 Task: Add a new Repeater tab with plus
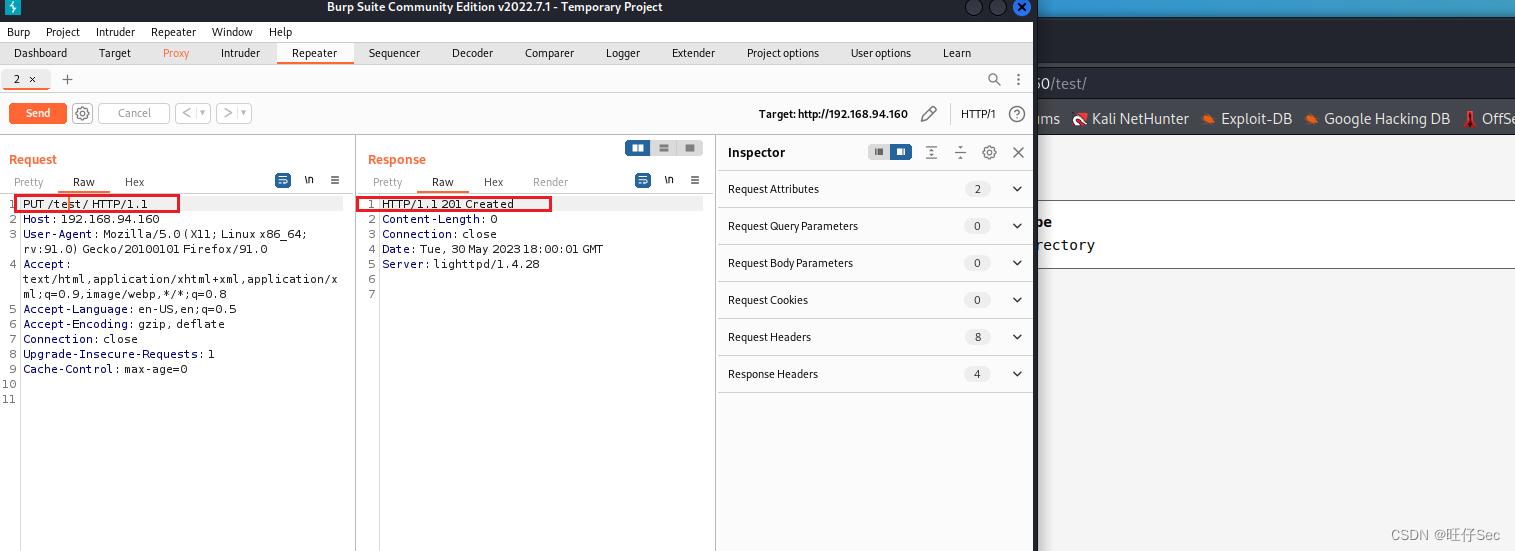pyautogui.click(x=67, y=80)
